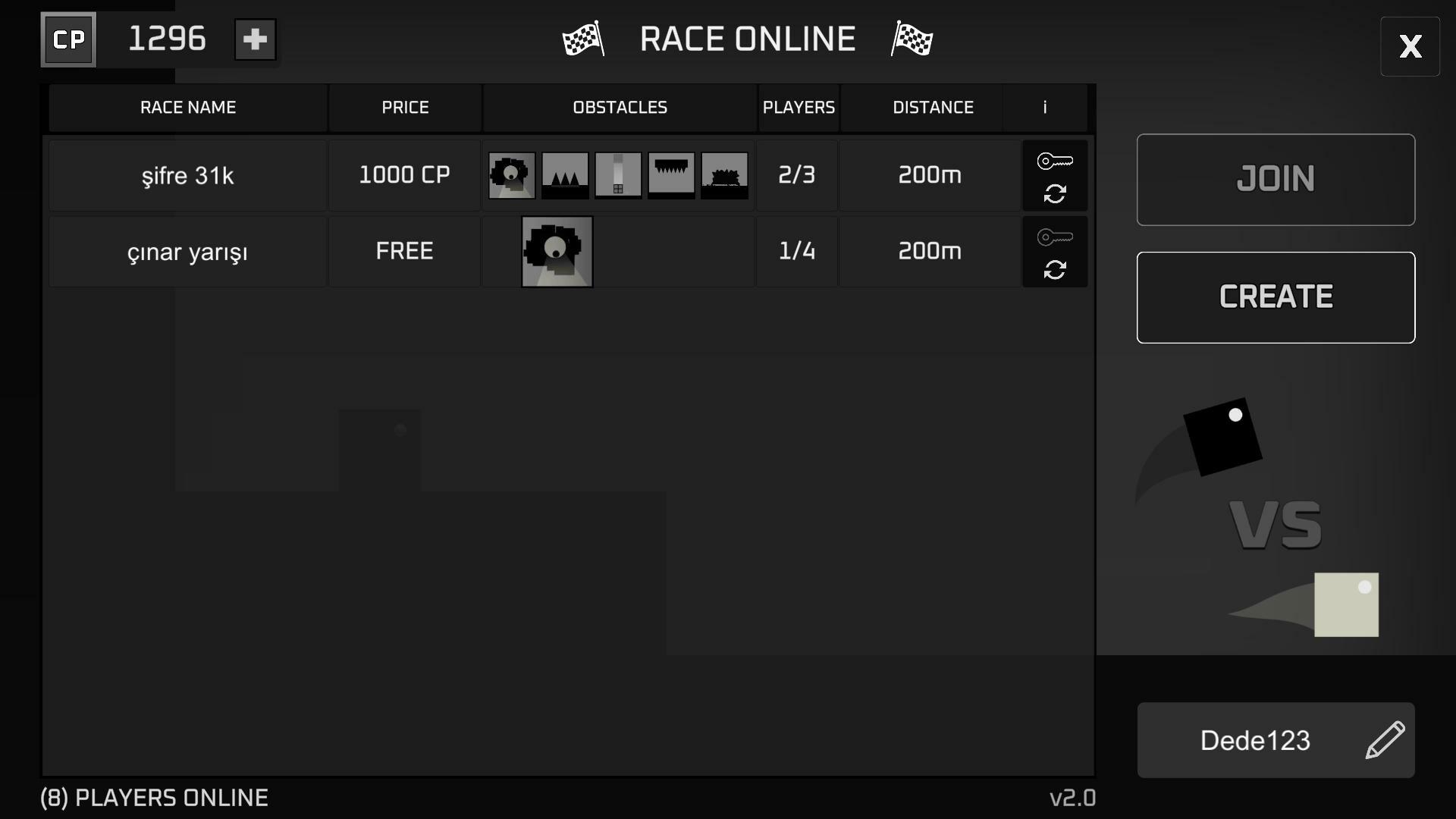Click the plus icon to add CP
This screenshot has height=819, width=1456.
pos(255,39)
